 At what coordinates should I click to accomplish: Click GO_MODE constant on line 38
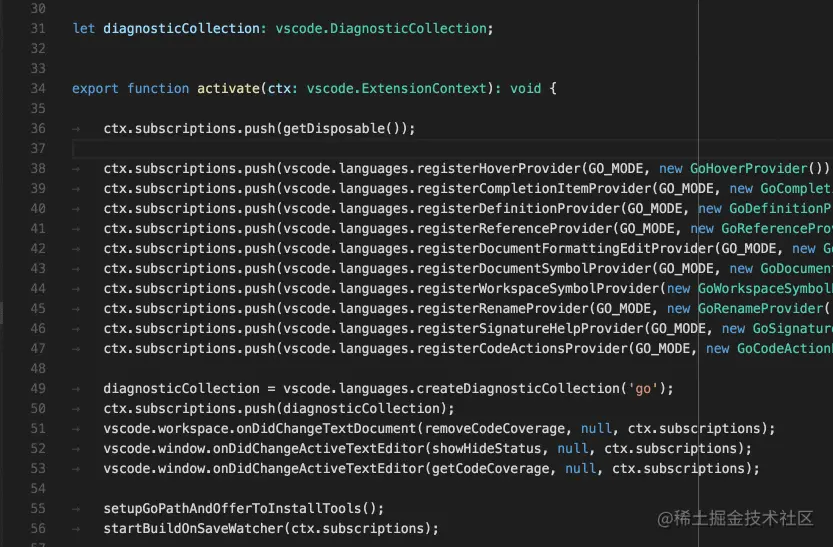pos(616,168)
